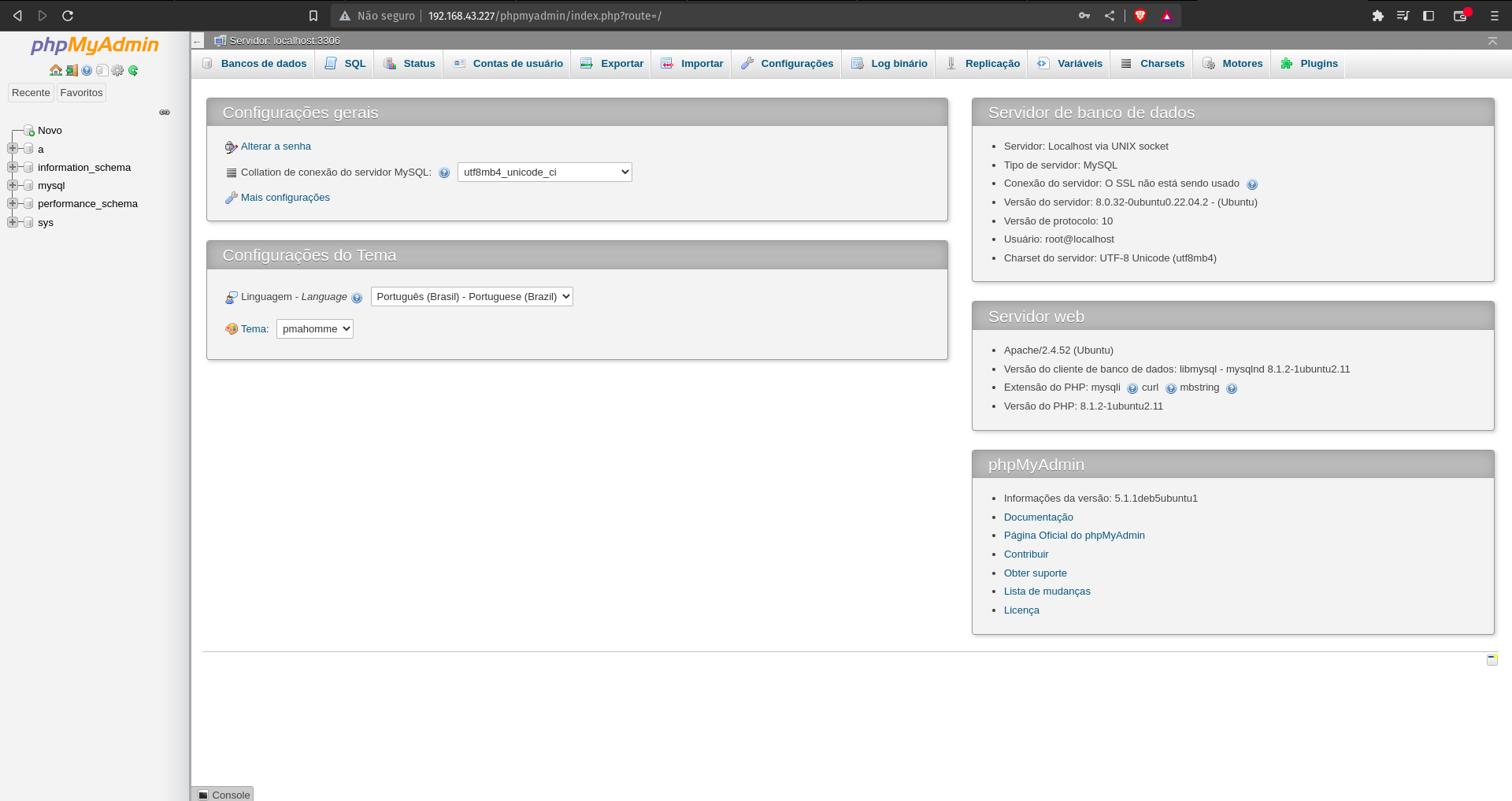The image size is (1512, 801).
Task: Click the log out door icon
Action: click(x=71, y=70)
